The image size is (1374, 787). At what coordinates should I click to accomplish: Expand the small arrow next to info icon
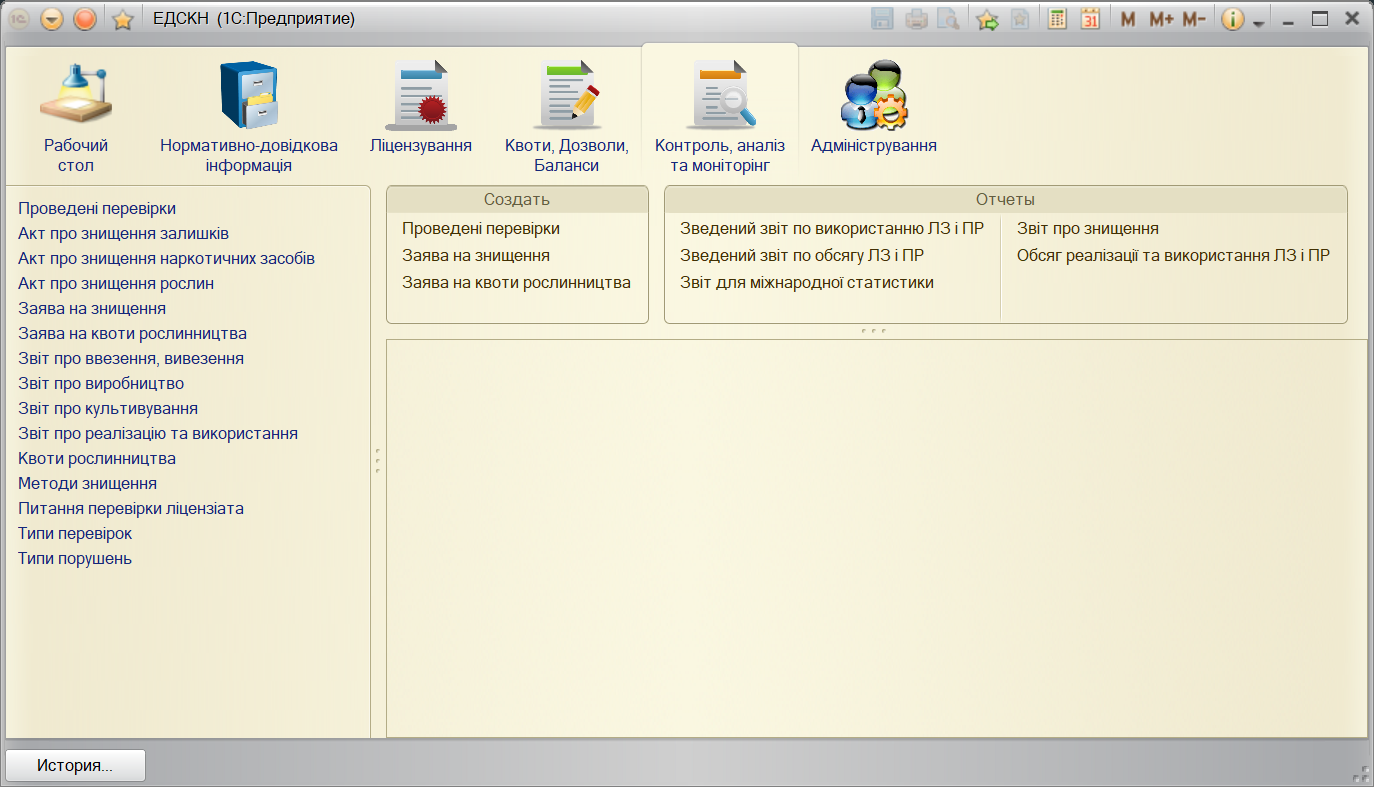click(x=1258, y=23)
